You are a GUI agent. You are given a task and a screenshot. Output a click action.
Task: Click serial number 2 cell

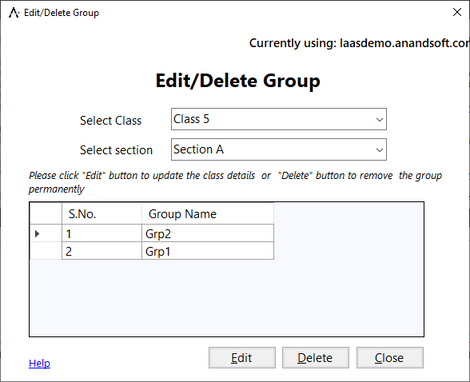102,251
